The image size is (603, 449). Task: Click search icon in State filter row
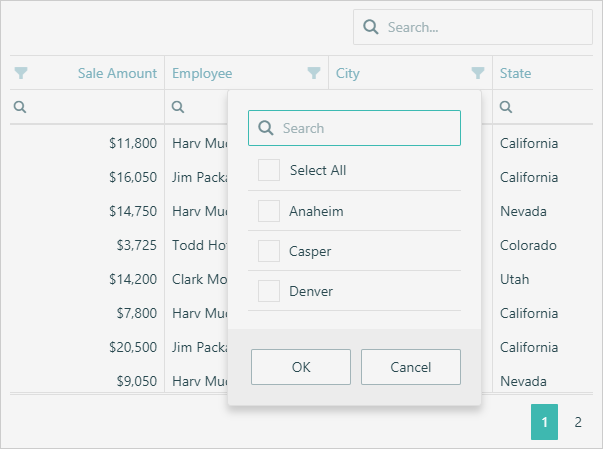506,107
